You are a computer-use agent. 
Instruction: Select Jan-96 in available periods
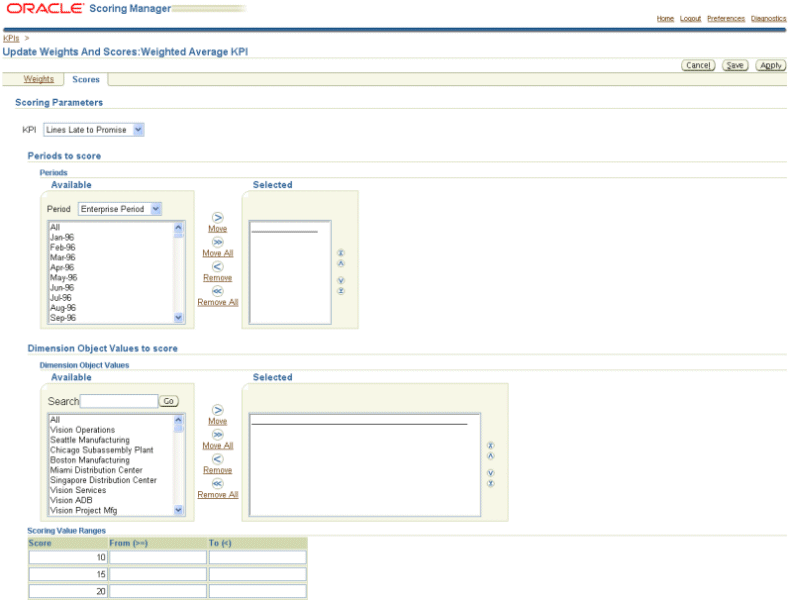[62, 237]
